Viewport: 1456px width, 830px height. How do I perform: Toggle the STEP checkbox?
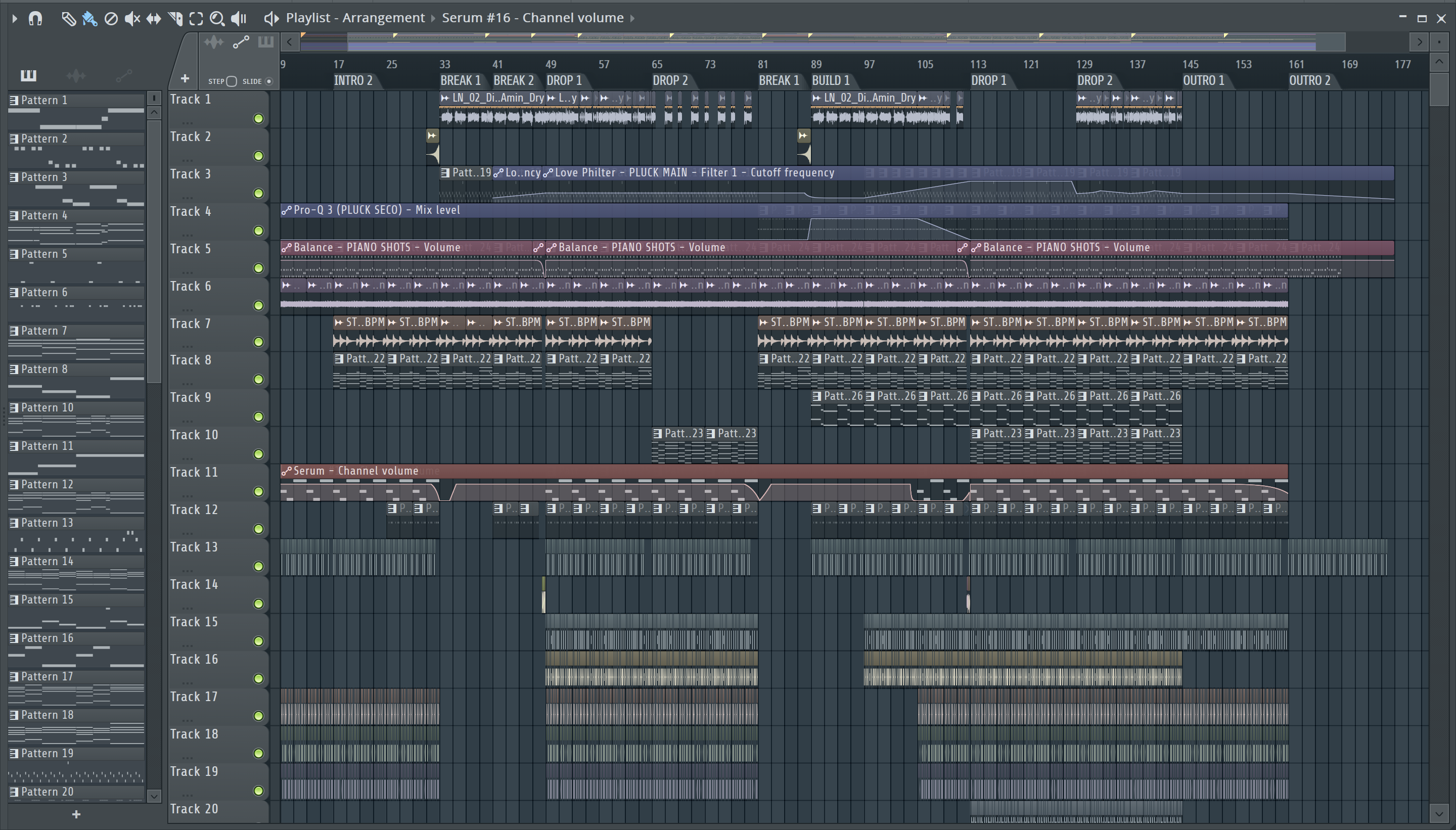[x=232, y=81]
